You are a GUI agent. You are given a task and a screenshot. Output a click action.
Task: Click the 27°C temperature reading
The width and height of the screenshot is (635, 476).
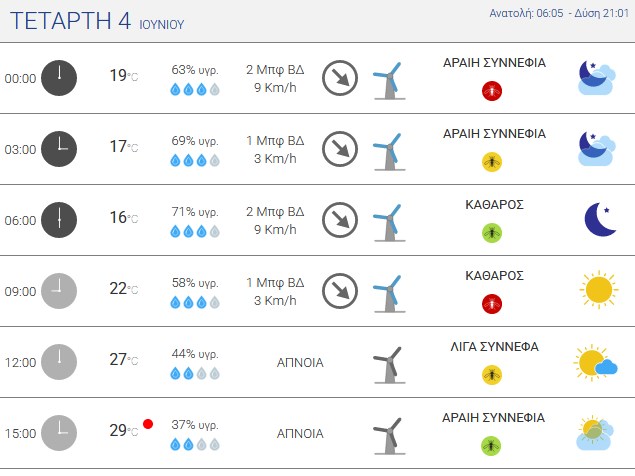(x=124, y=359)
